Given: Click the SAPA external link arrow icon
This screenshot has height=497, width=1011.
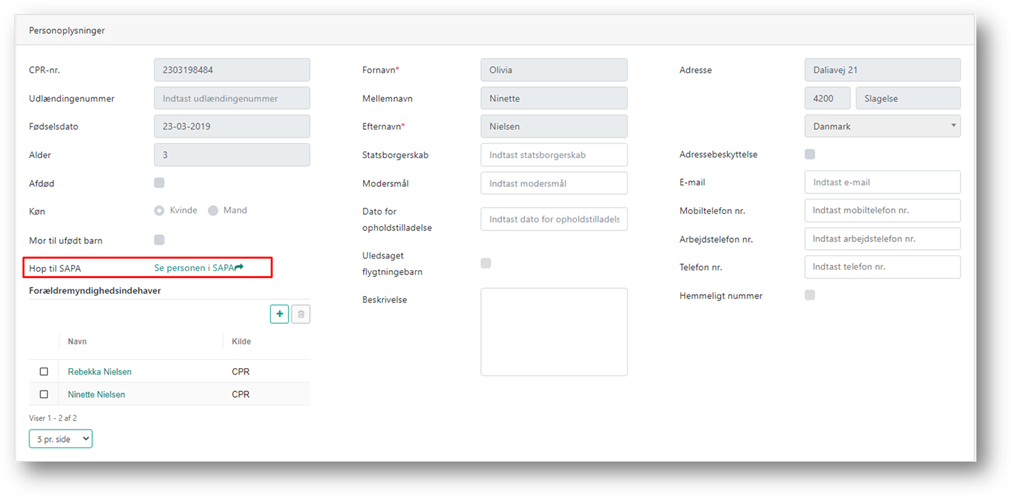Looking at the screenshot, I should (x=239, y=268).
